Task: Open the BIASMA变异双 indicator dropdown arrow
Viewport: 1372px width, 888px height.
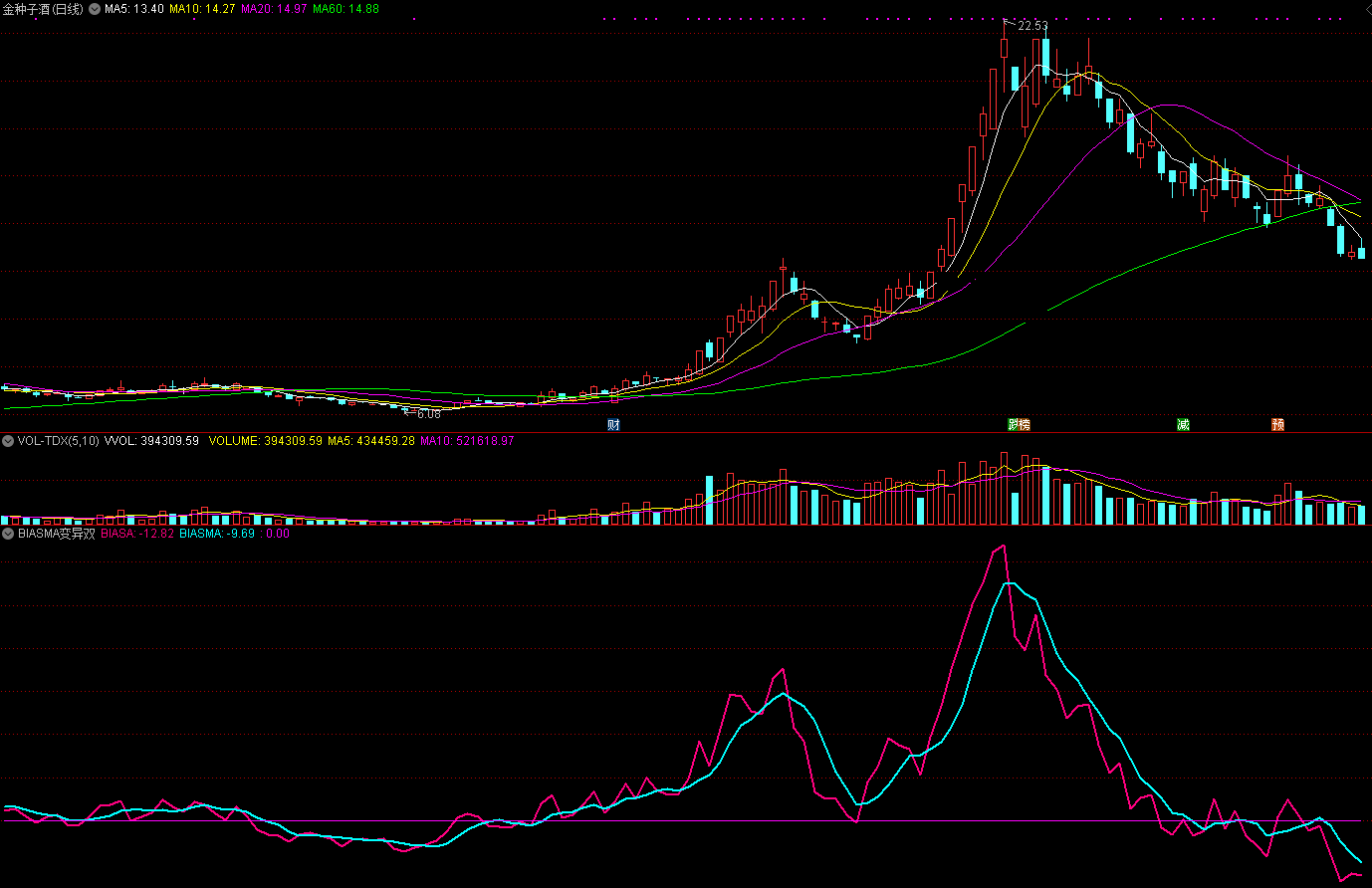Action: pyautogui.click(x=8, y=534)
